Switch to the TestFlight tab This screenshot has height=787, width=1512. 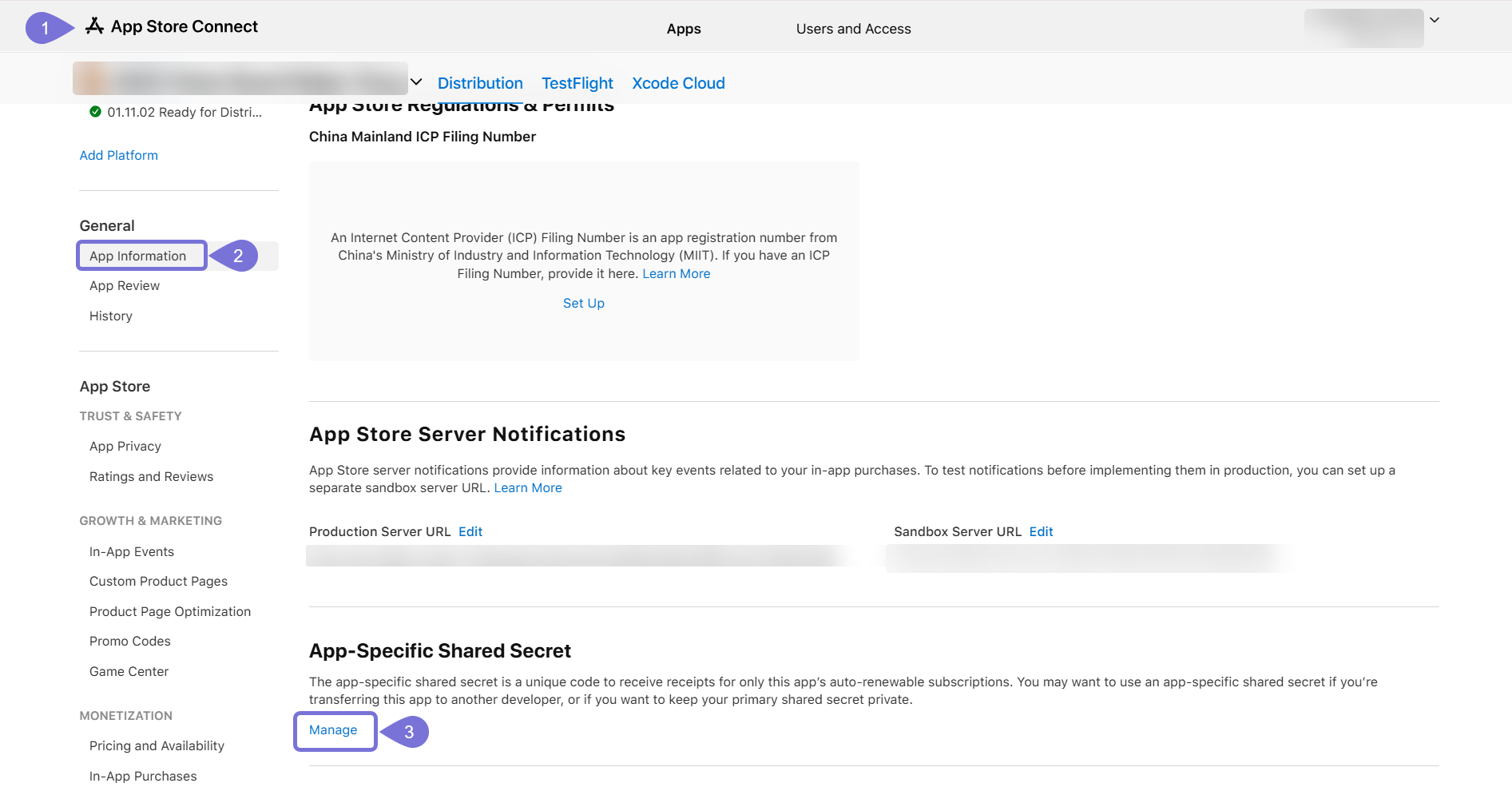coord(577,83)
